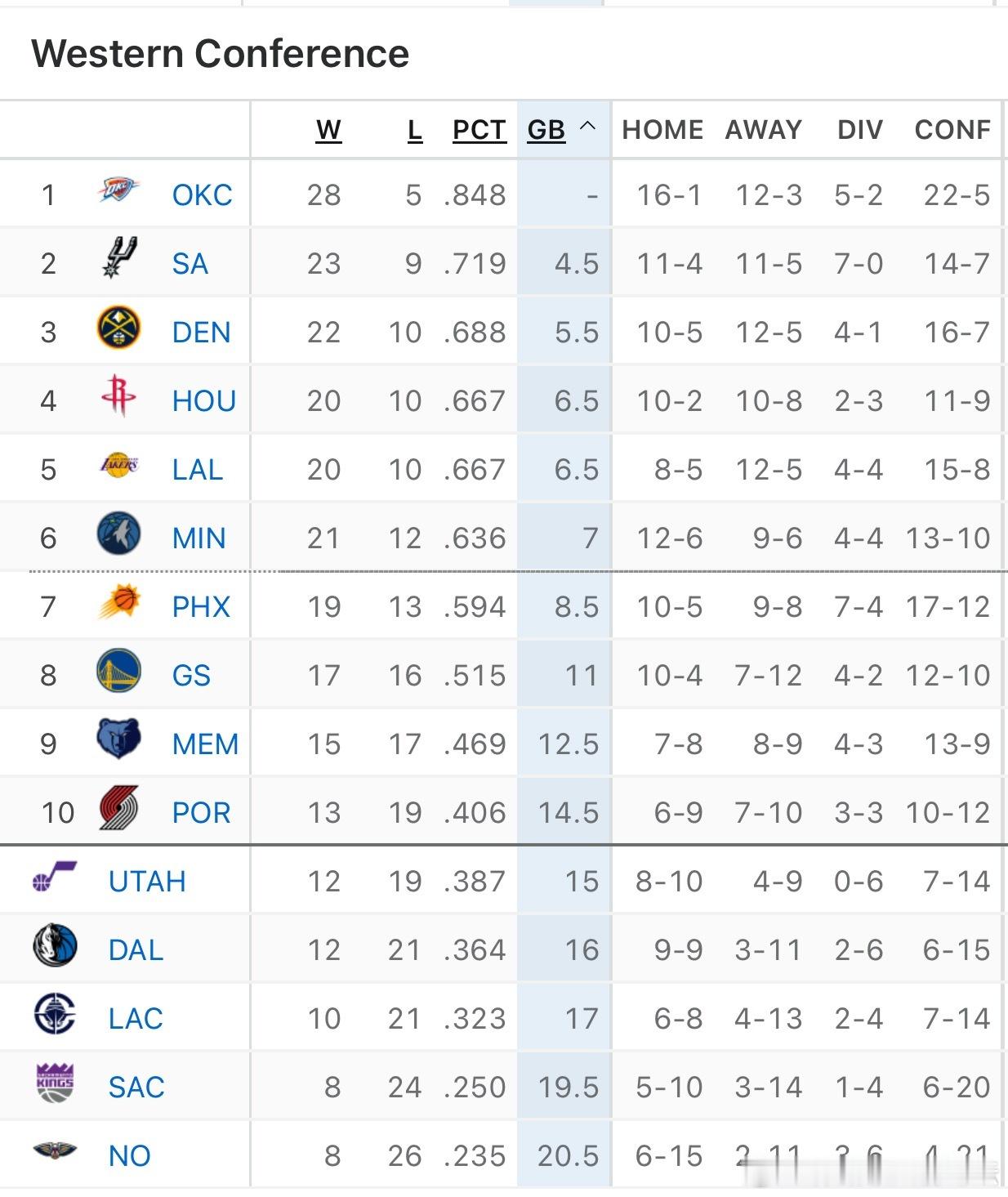The image size is (1008, 1197).
Task: Open the DAL team link
Action: pos(136,950)
